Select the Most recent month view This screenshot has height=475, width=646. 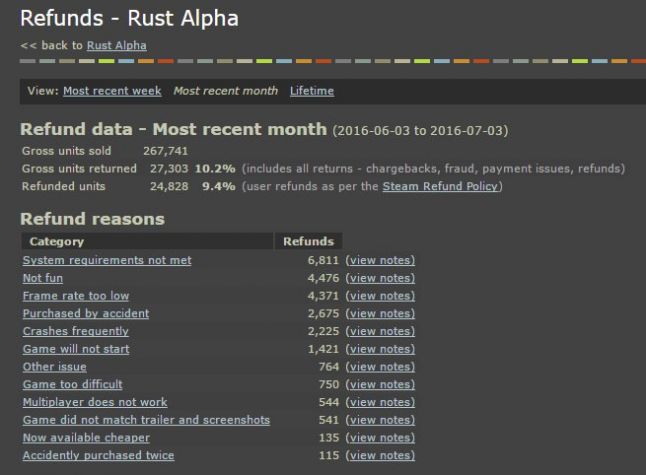point(225,91)
